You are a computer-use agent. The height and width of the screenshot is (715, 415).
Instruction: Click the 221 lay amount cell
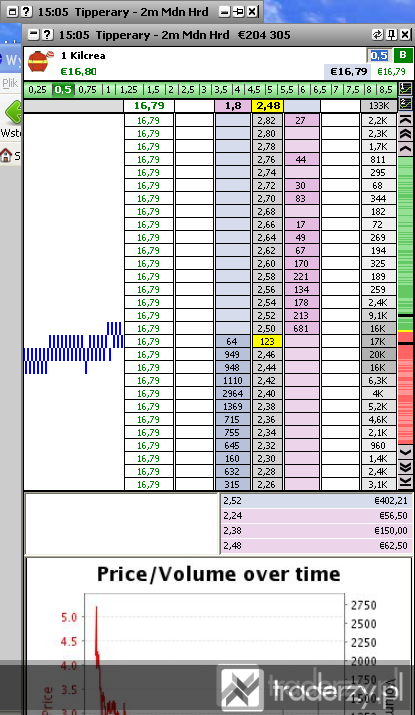301,276
